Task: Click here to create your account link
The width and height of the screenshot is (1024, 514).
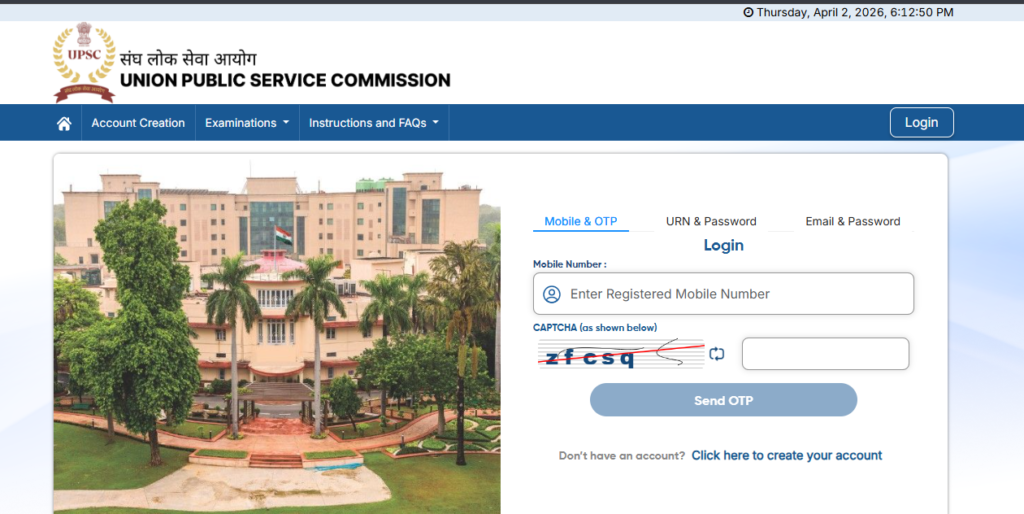Action: pos(786,455)
